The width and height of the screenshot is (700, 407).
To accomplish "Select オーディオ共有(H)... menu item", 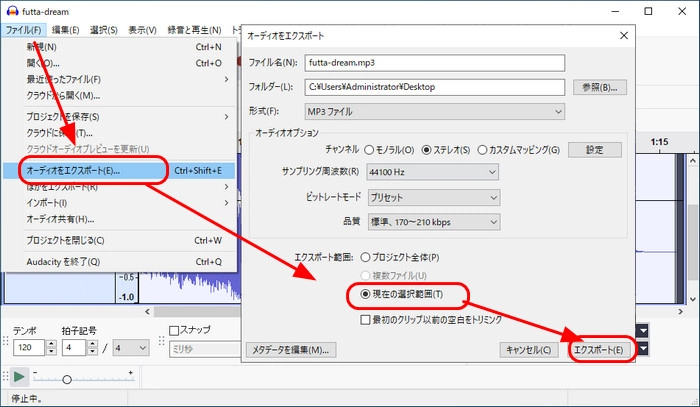I will pyautogui.click(x=119, y=219).
